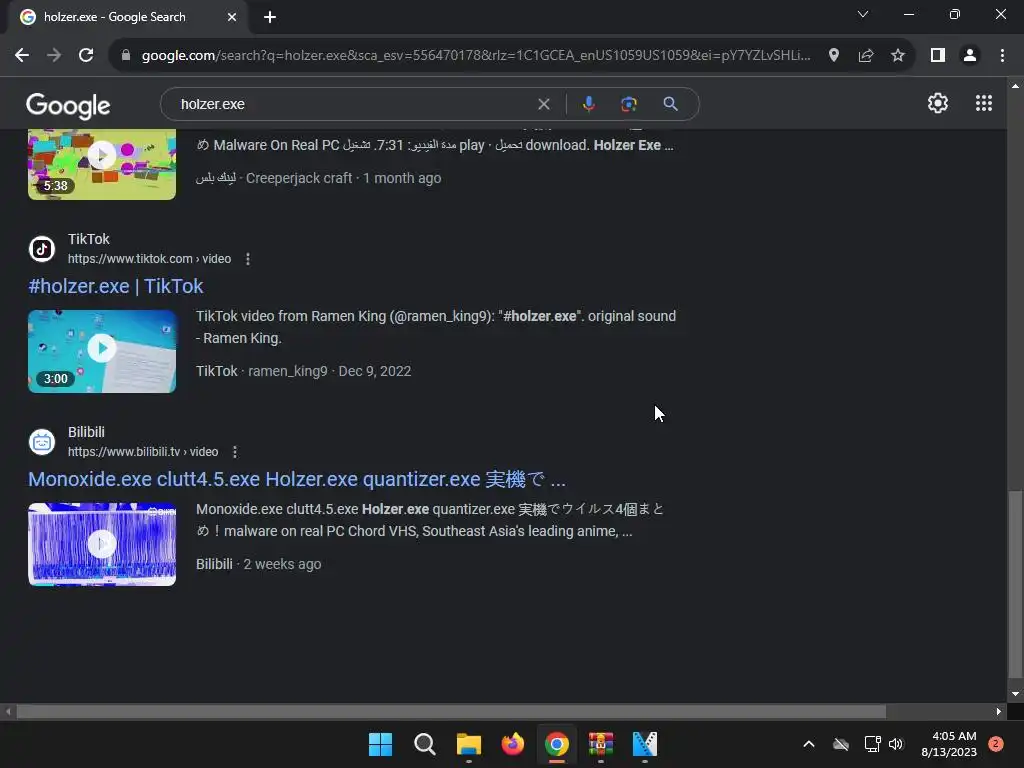This screenshot has height=768, width=1024.
Task: Select the holzer.exe - Google Search tab
Action: [x=128, y=17]
